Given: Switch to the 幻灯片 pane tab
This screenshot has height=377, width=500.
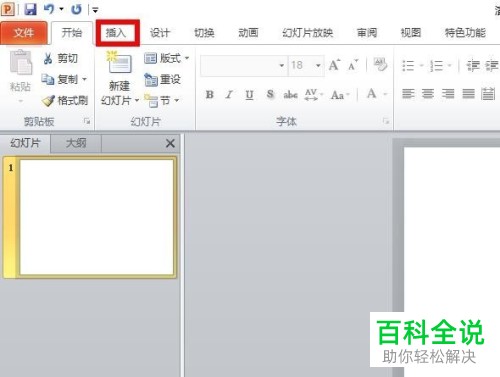Looking at the screenshot, I should pos(25,143).
